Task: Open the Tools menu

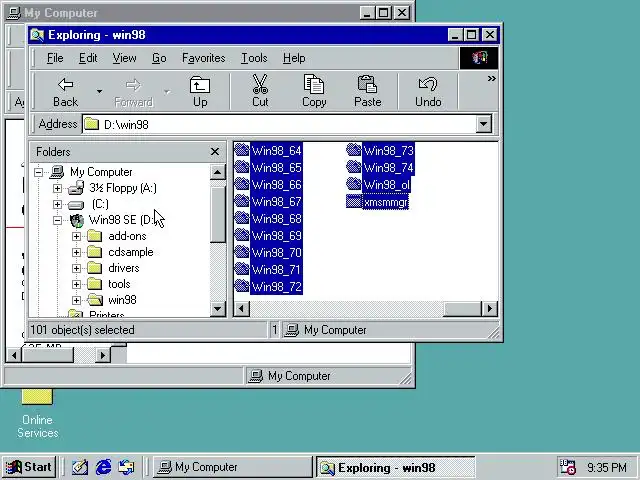Action: click(254, 58)
